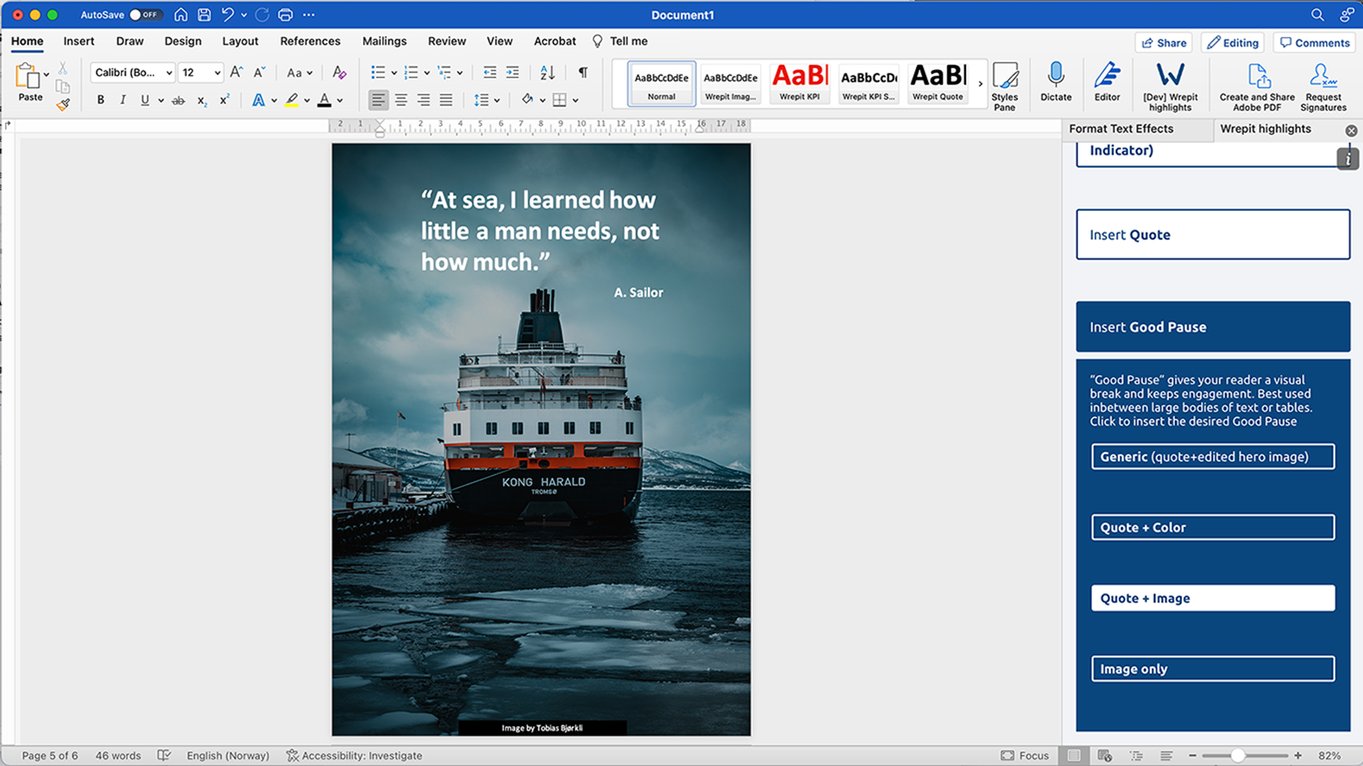Apply the Wrepit KPI style
Image resolution: width=1363 pixels, height=766 pixels.
[x=800, y=82]
